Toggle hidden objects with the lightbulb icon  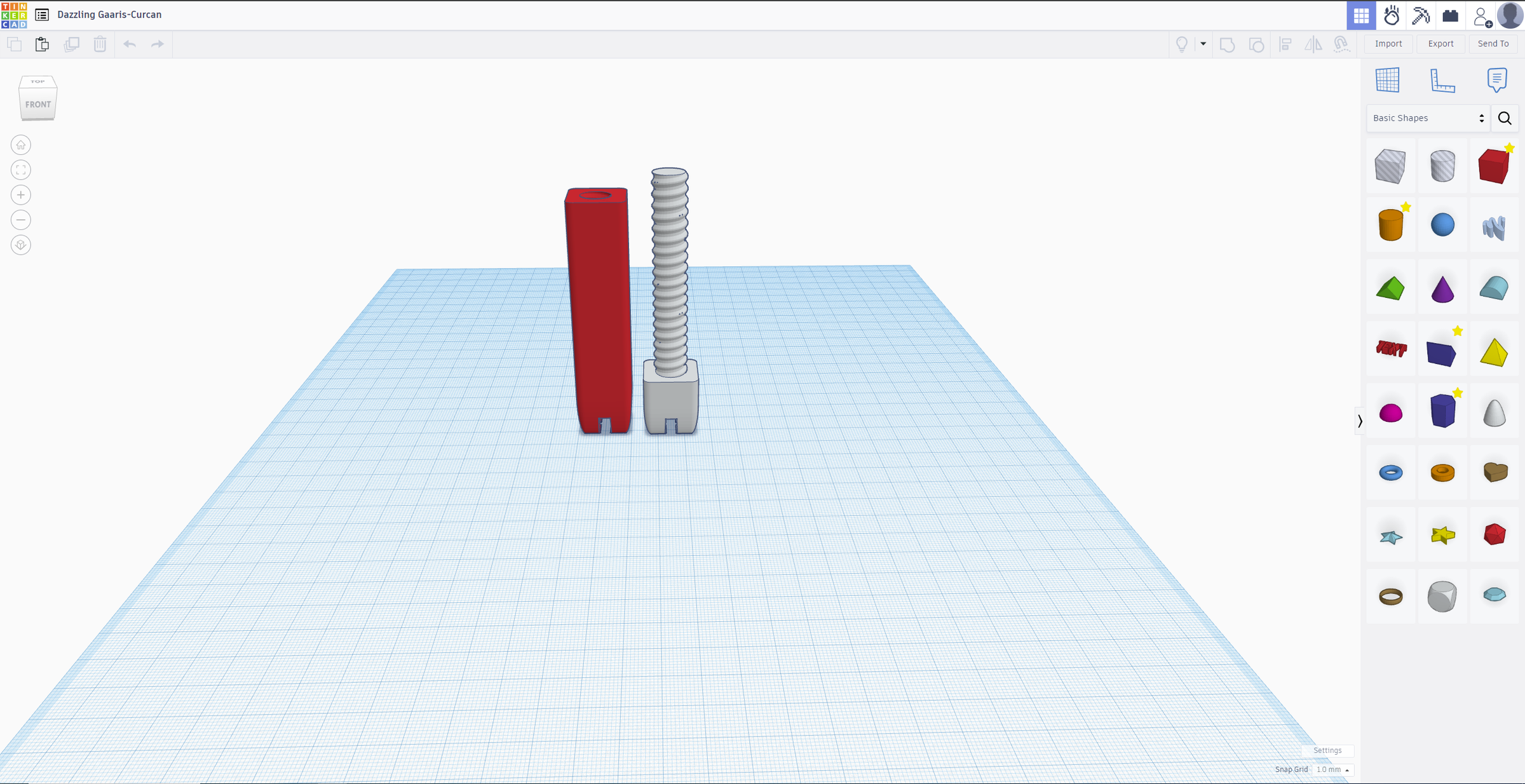(1181, 44)
